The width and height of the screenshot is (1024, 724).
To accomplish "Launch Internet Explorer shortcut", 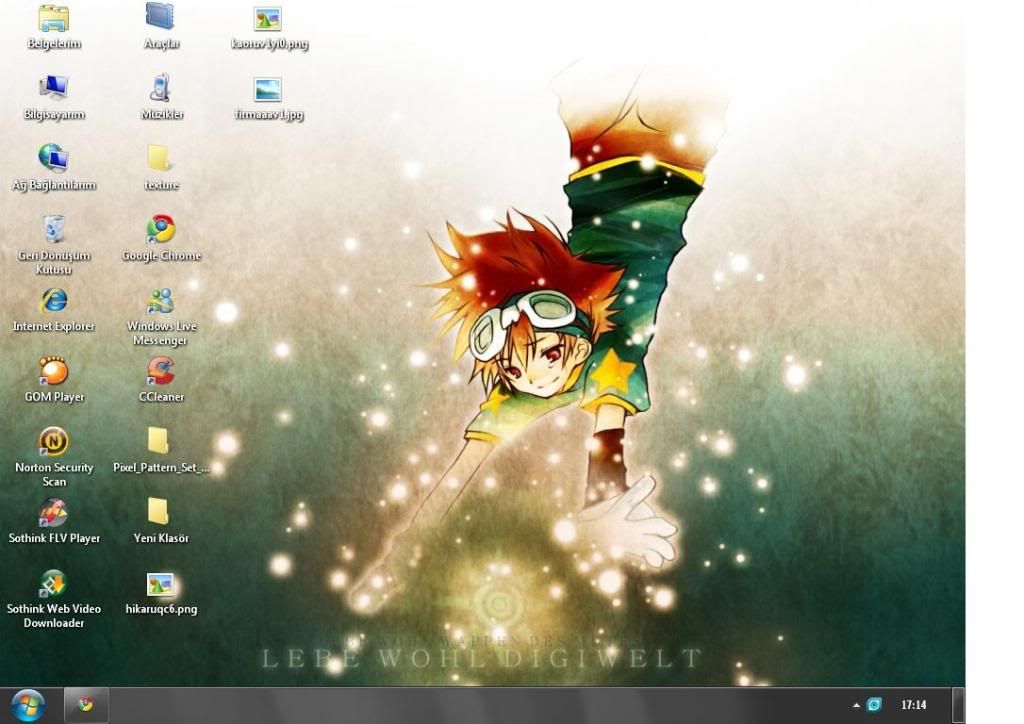I will click(54, 300).
